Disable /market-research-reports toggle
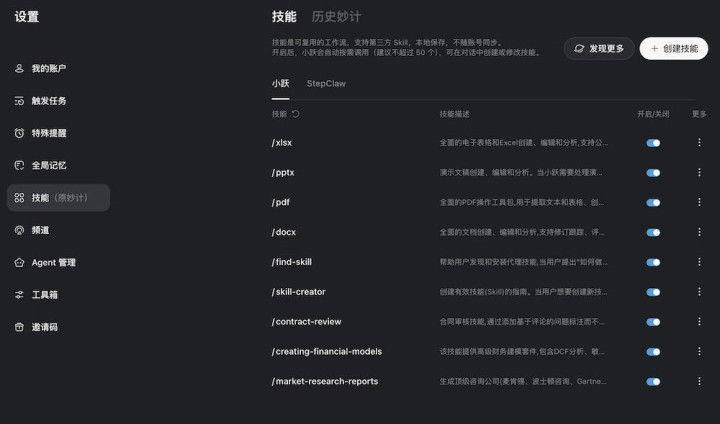 pos(653,382)
